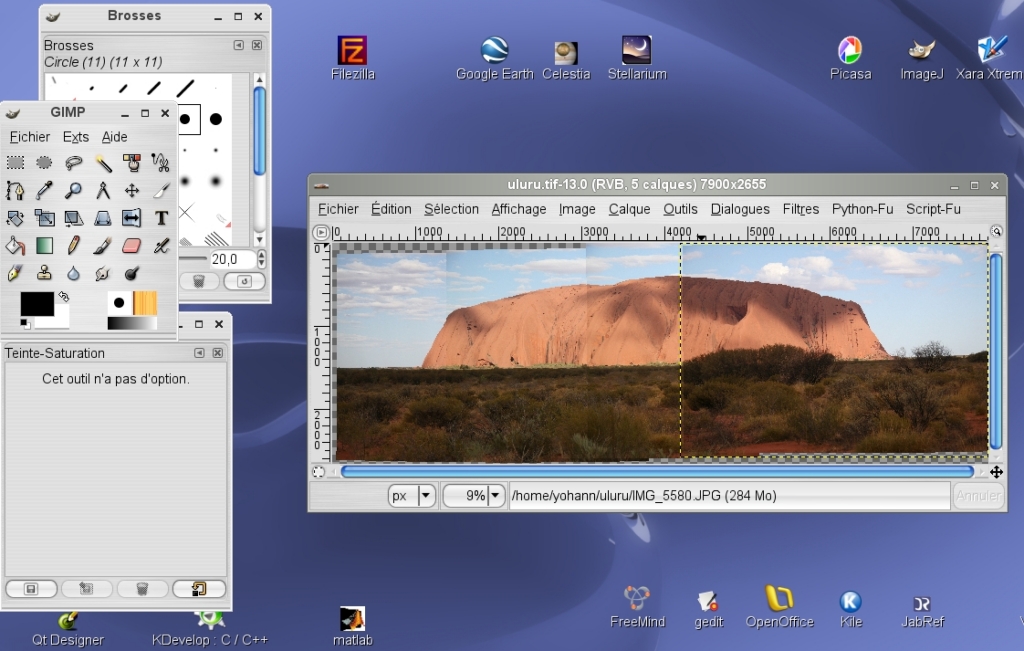Pick the Select by Color tool
Screen dimensions: 1024x651
click(x=131, y=162)
